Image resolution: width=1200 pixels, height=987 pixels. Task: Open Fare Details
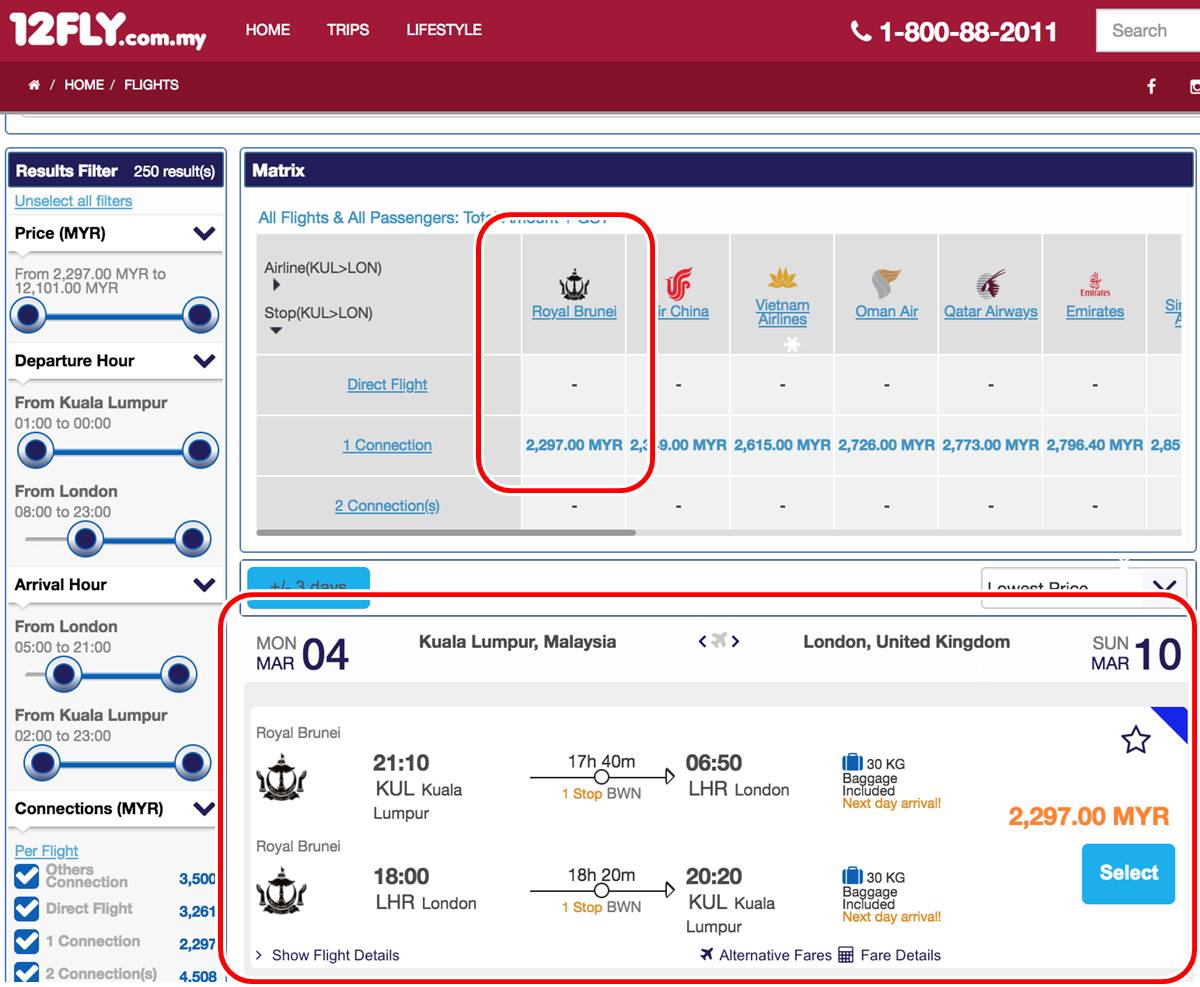(x=900, y=955)
